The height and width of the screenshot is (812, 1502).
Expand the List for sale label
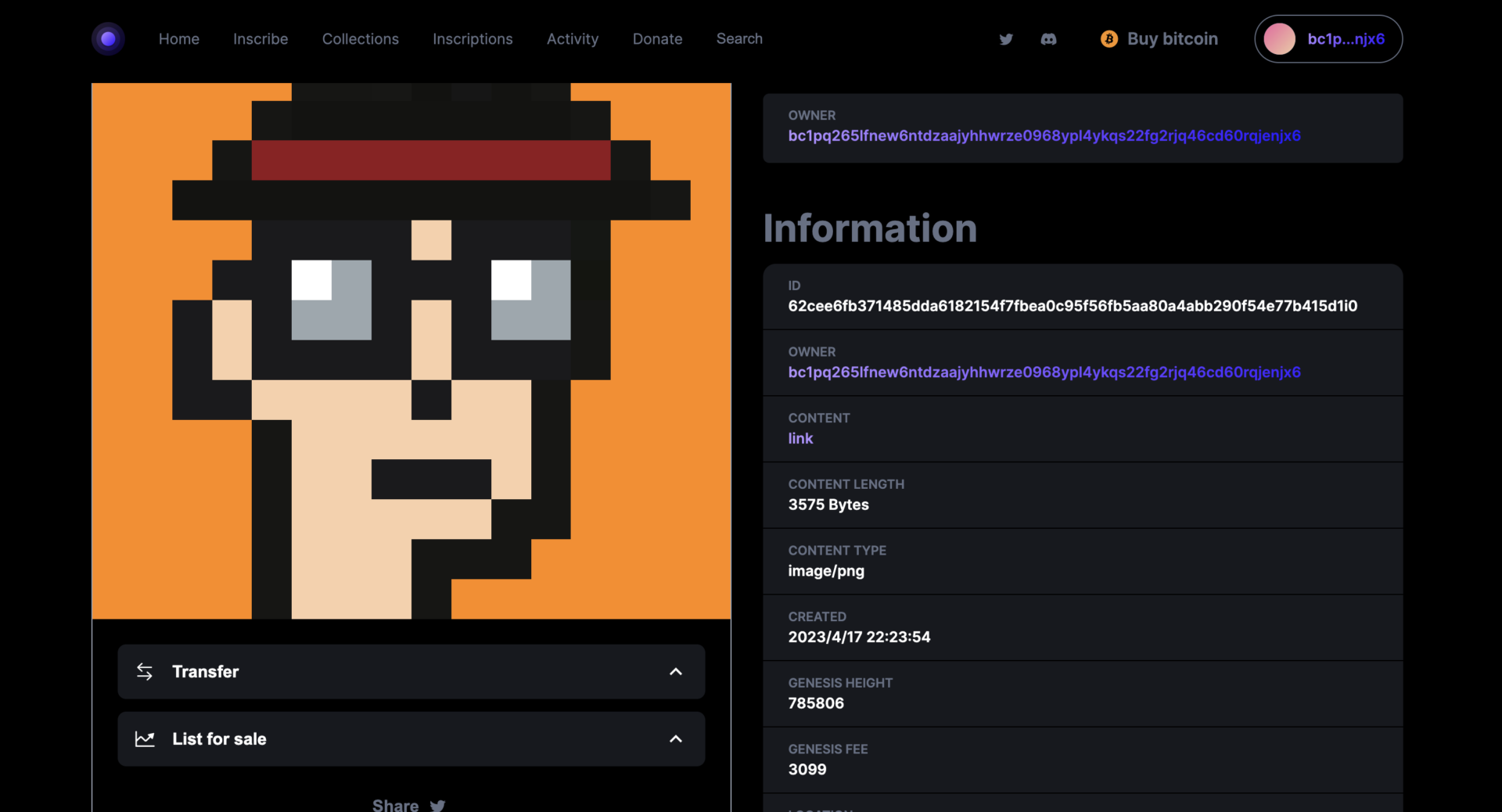[219, 738]
